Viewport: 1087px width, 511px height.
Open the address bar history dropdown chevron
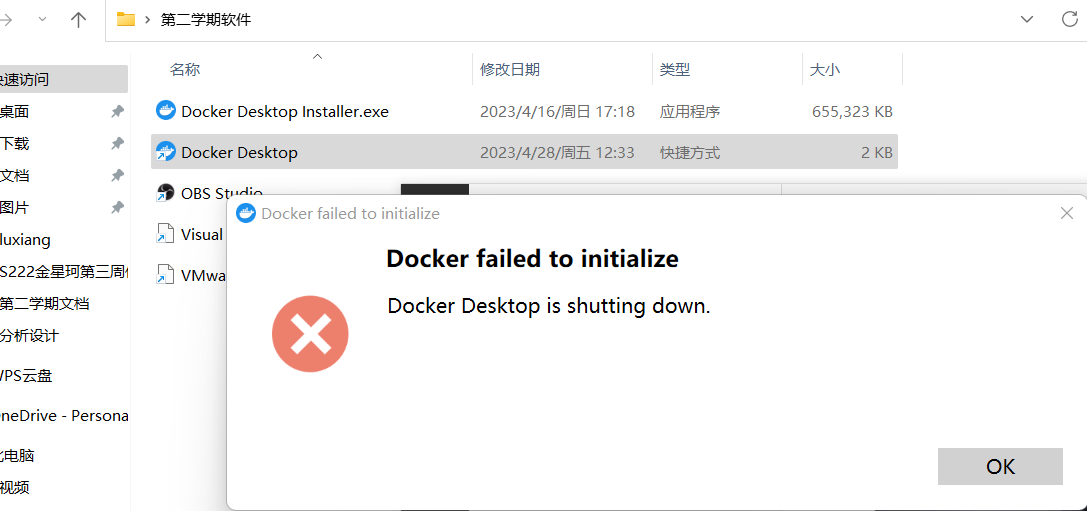[x=1027, y=19]
